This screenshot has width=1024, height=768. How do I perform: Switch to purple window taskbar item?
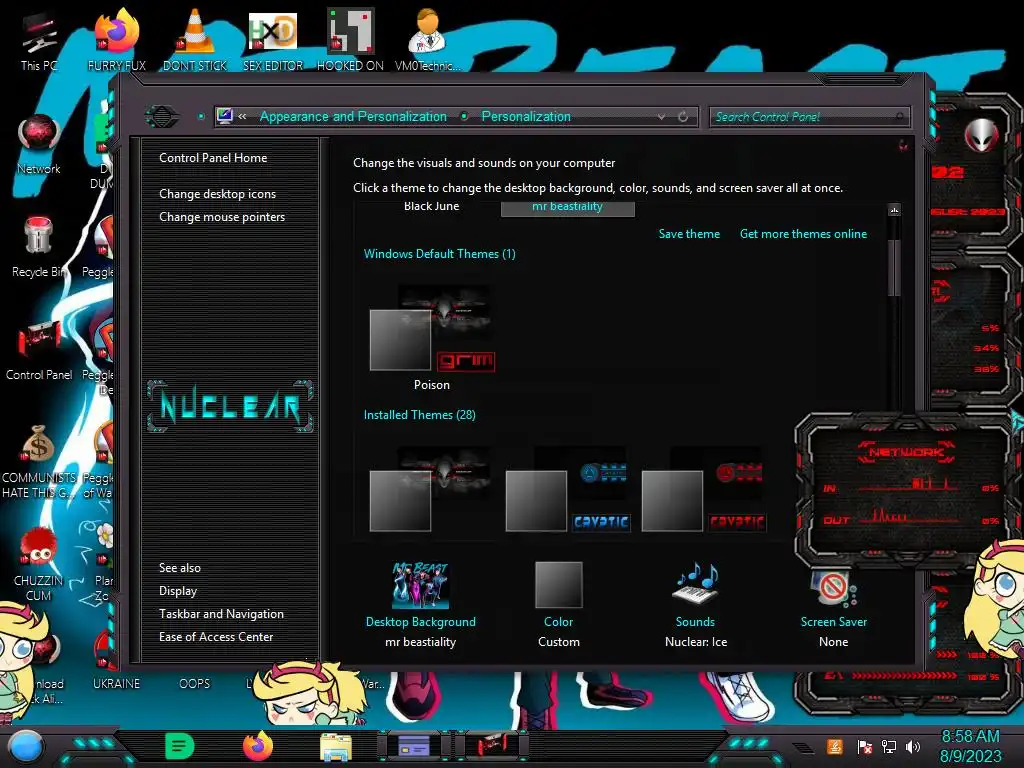[414, 746]
